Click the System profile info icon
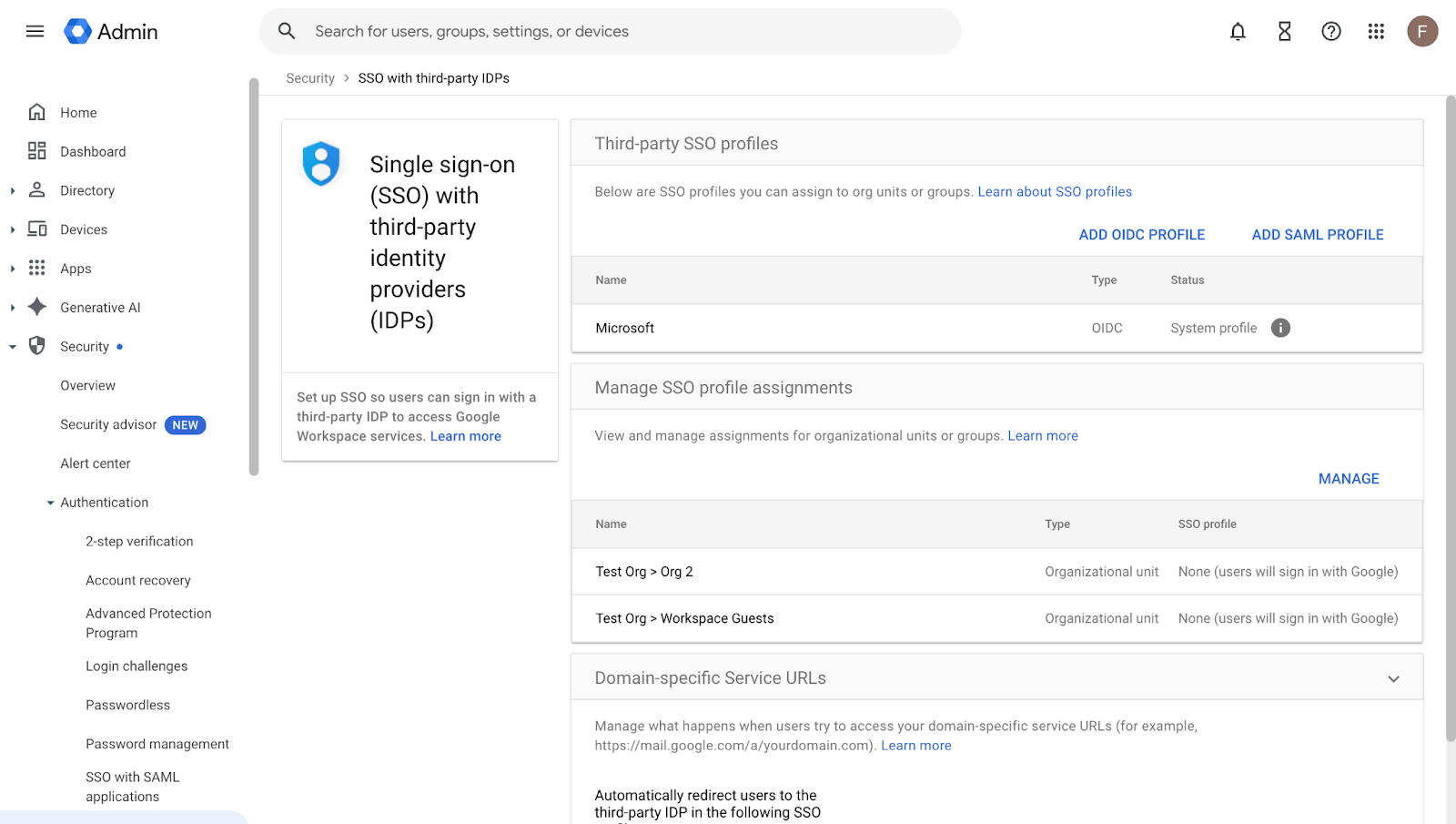 click(1280, 328)
